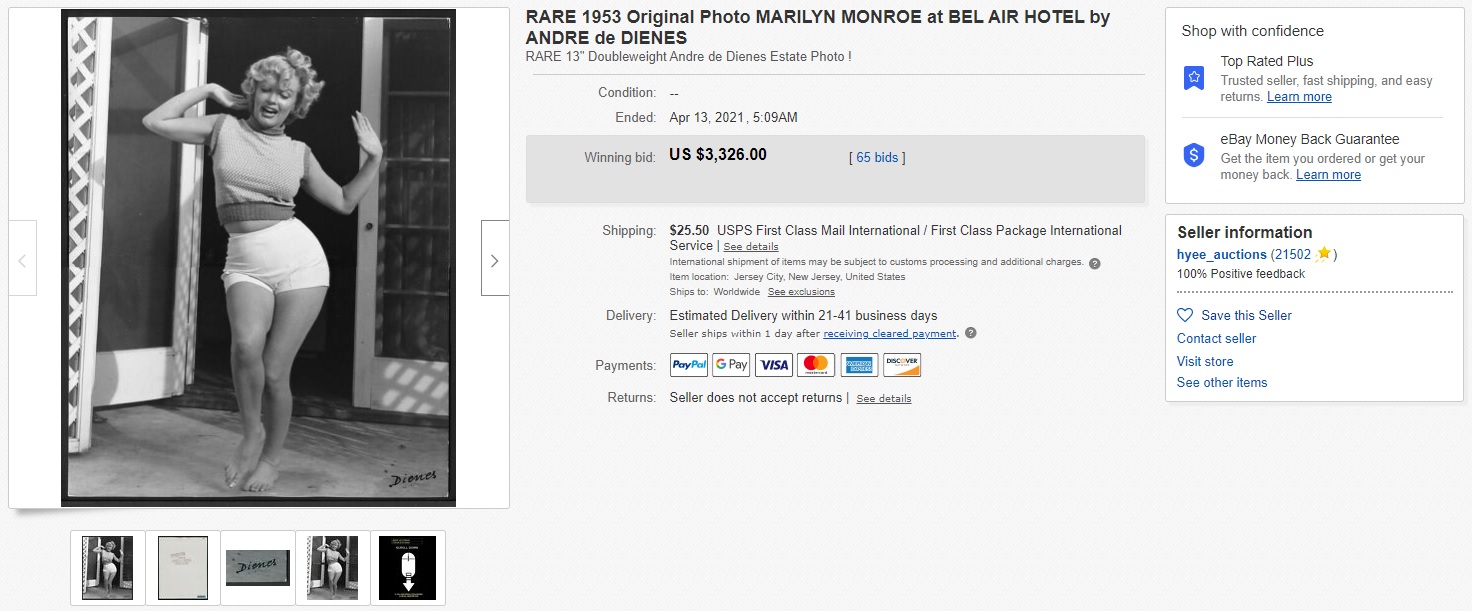
Task: Open the 65 bids history link
Action: pyautogui.click(x=877, y=157)
